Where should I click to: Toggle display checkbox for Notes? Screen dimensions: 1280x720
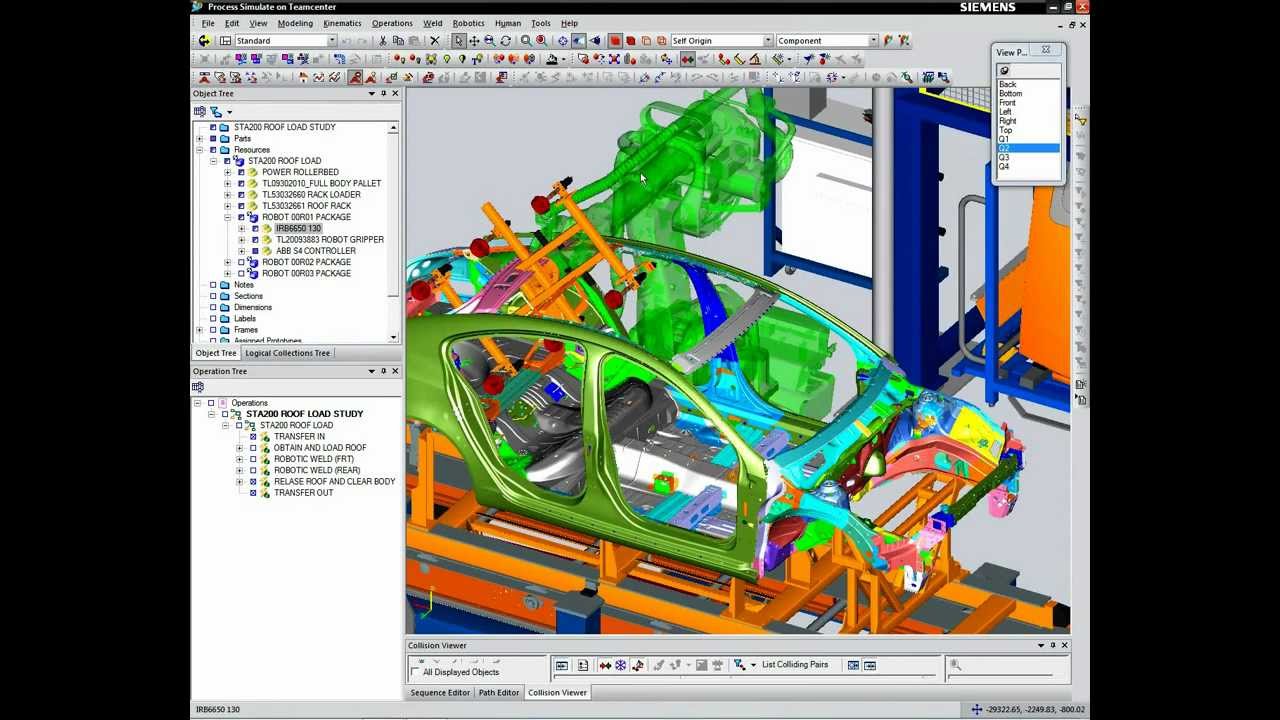tap(213, 285)
